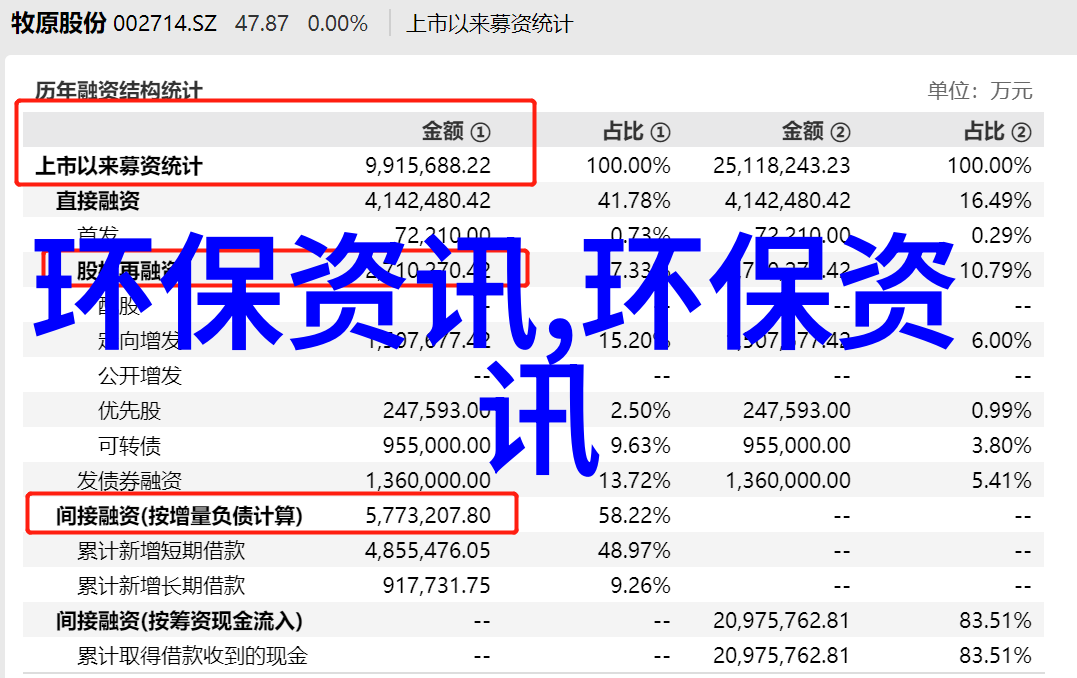Open the 上市以来募资统计 title beside the stock quote
Screen dimensions: 1077x678
point(489,24)
